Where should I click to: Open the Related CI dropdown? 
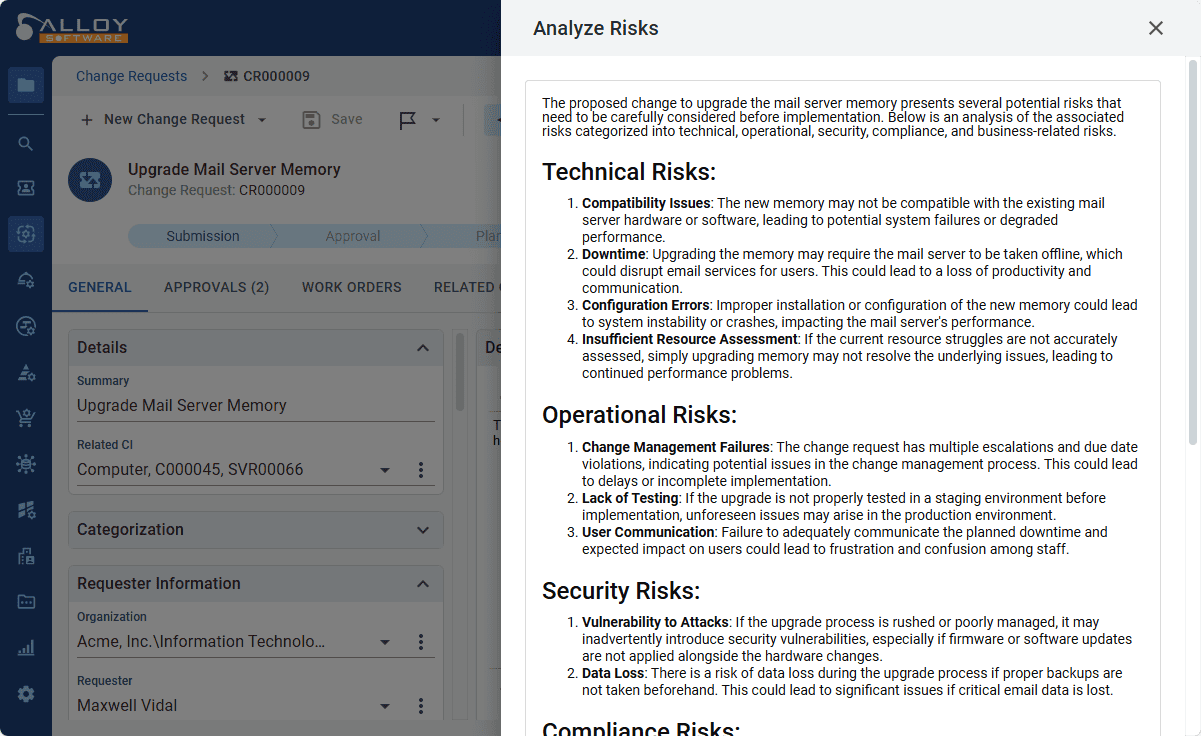pos(385,470)
